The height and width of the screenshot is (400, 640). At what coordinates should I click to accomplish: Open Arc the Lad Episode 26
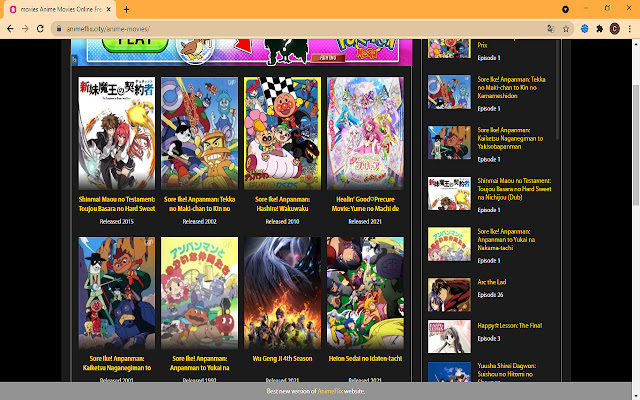tap(490, 294)
